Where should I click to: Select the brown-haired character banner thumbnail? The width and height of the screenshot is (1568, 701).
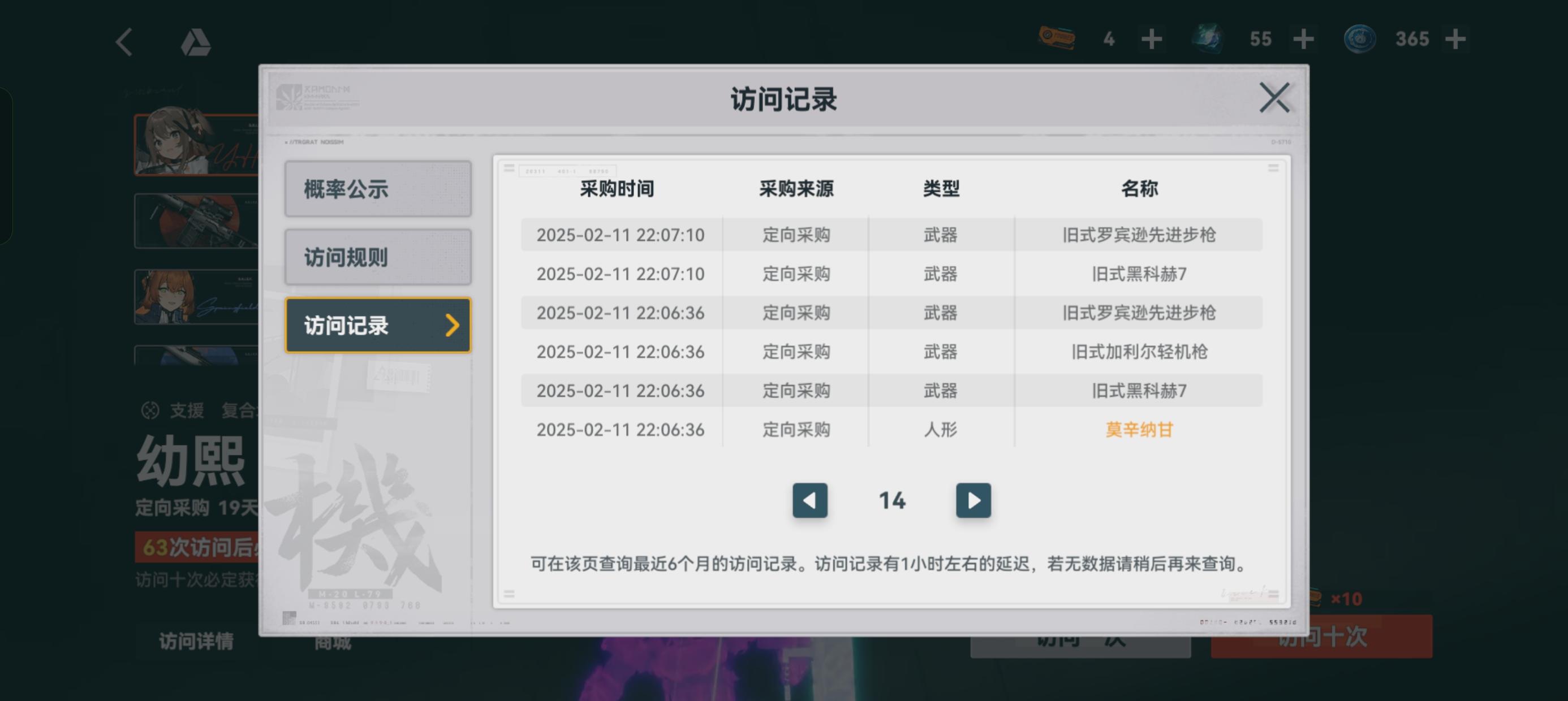coord(196,145)
